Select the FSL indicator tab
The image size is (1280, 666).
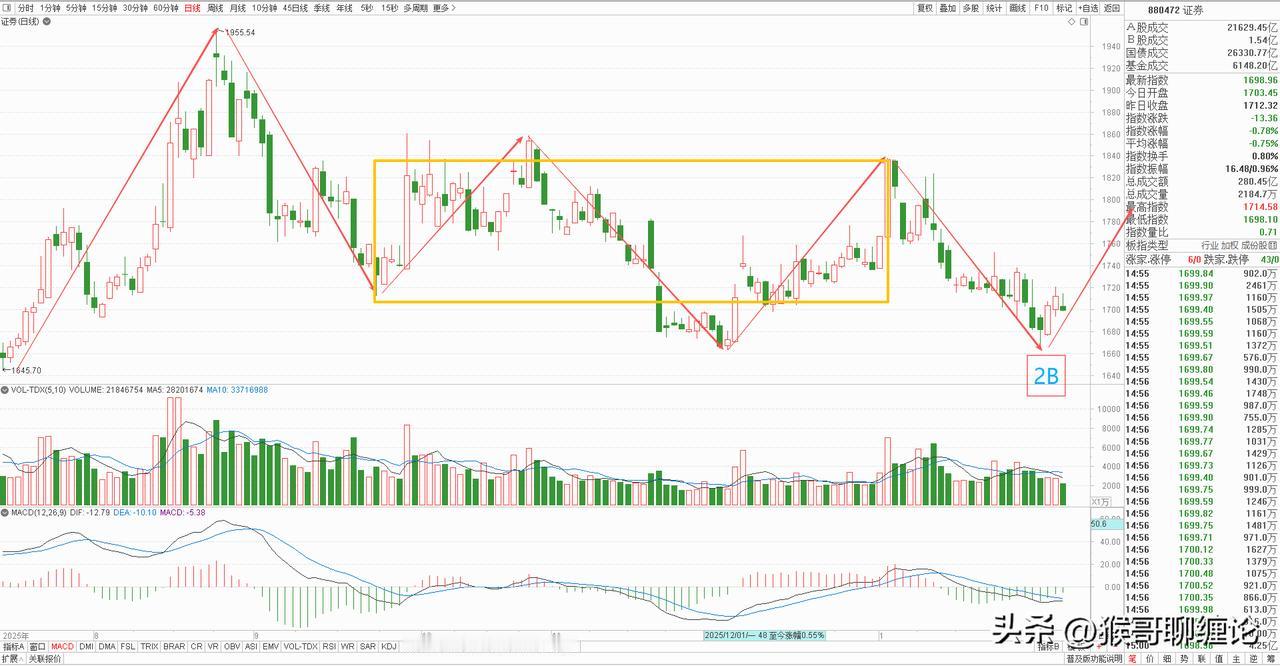point(128,647)
